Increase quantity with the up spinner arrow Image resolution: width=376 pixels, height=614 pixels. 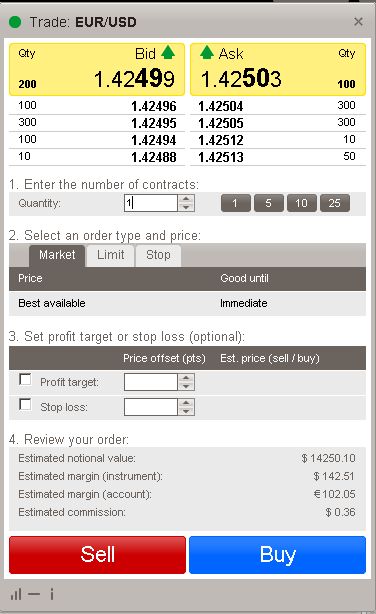coord(186,199)
